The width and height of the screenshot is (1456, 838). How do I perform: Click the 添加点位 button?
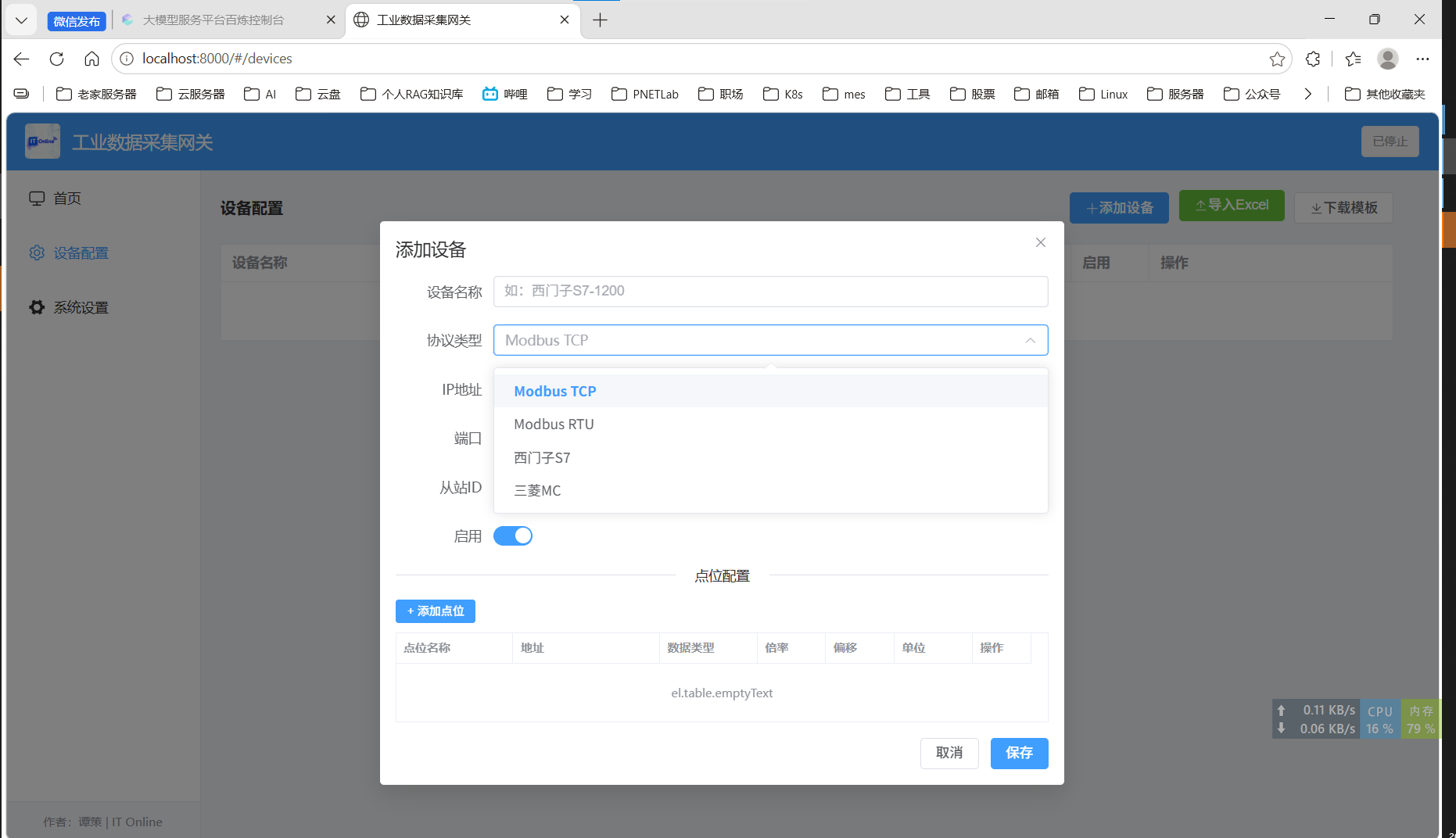click(x=436, y=611)
